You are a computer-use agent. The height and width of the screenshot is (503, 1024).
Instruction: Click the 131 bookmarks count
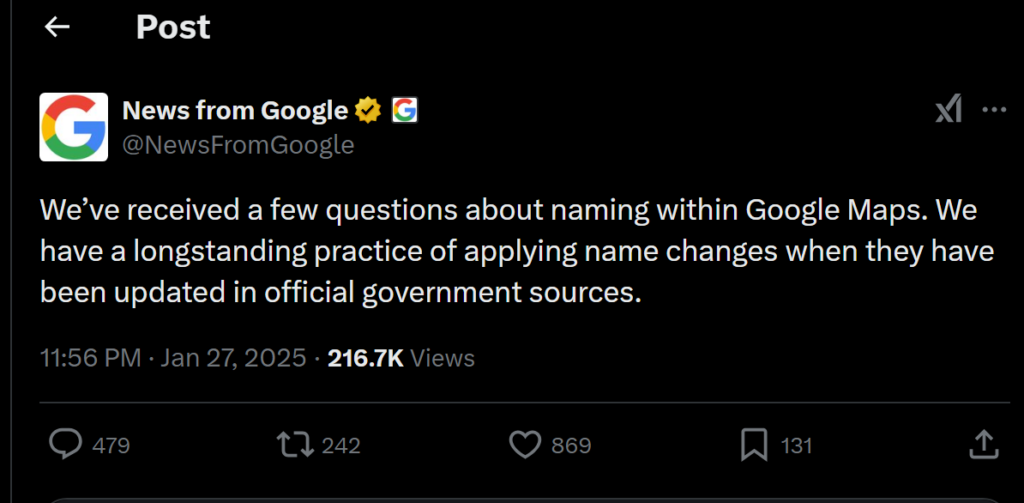click(x=796, y=446)
